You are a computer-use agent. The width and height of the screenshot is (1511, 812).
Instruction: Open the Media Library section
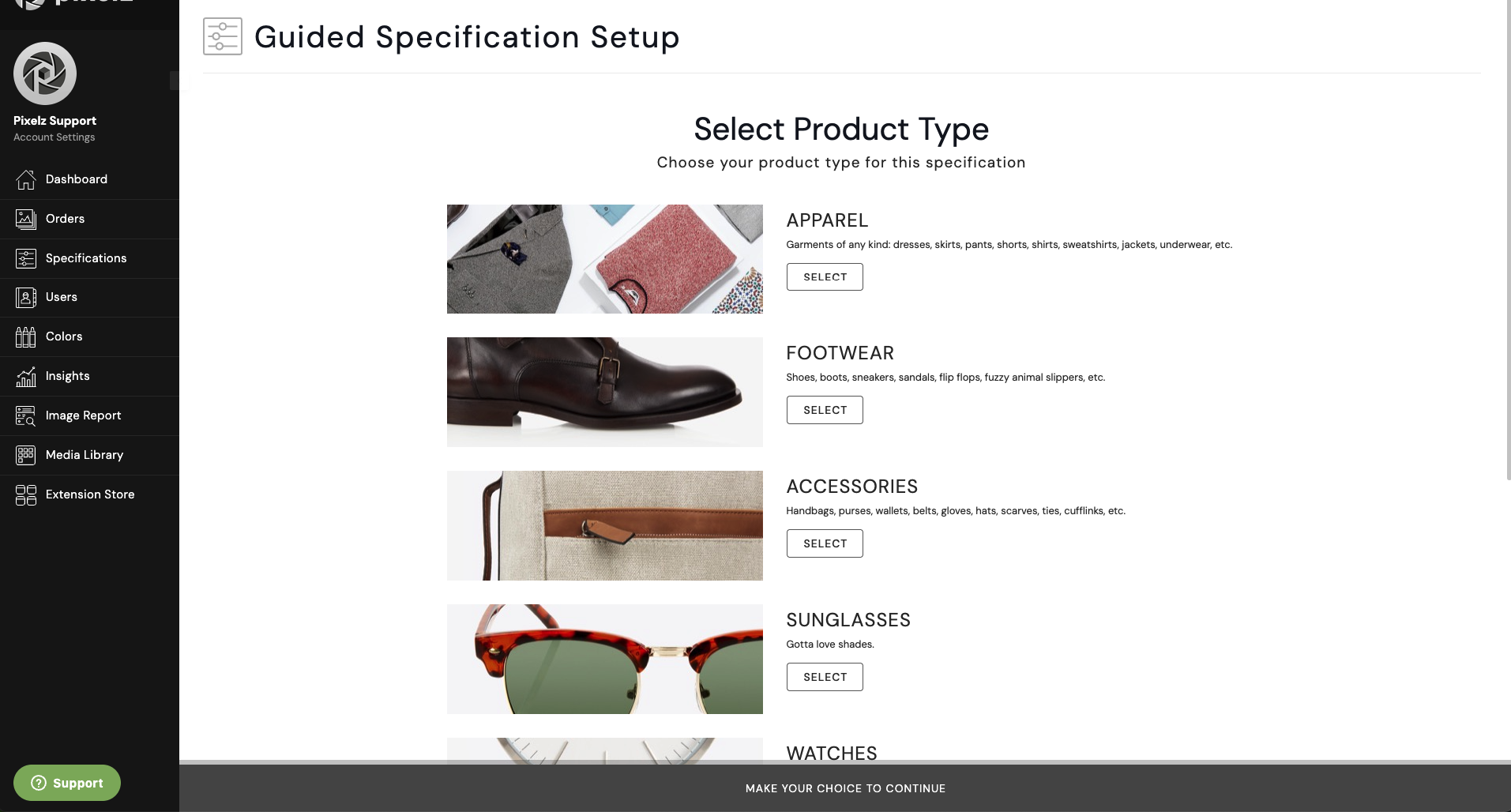(x=83, y=455)
